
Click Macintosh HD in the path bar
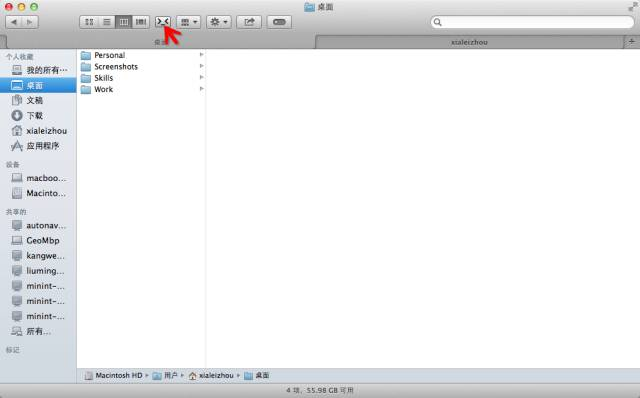[114, 375]
